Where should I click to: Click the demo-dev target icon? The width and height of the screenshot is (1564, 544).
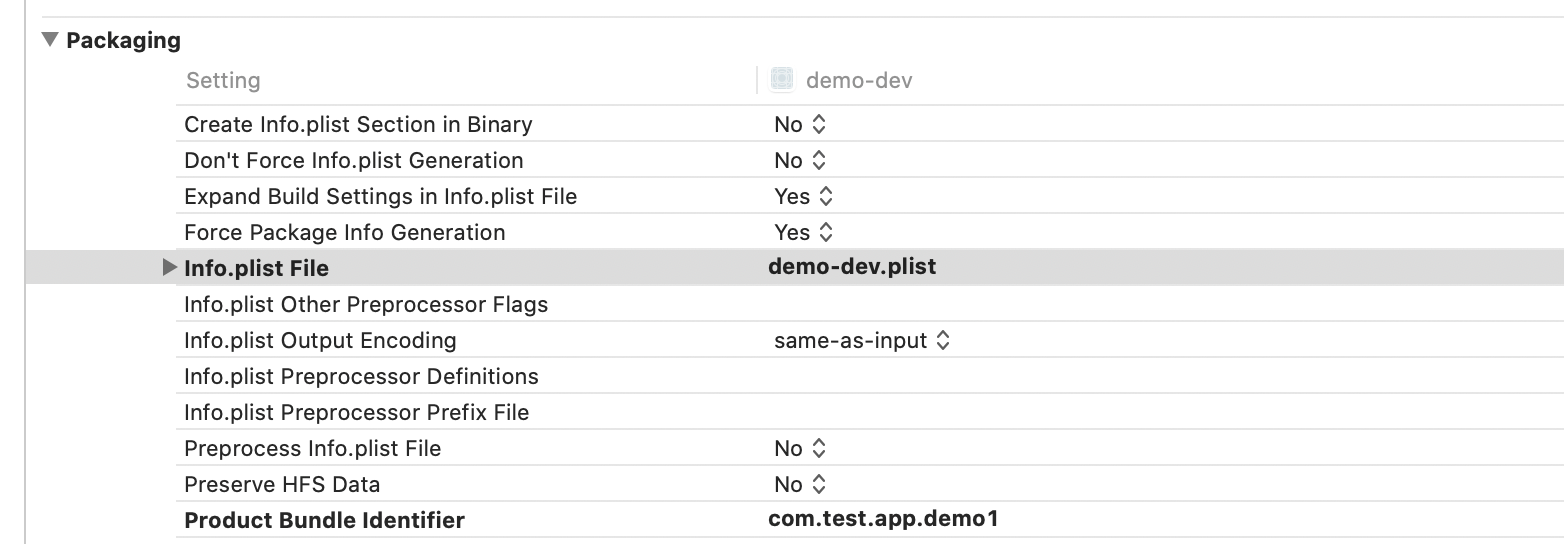[782, 79]
